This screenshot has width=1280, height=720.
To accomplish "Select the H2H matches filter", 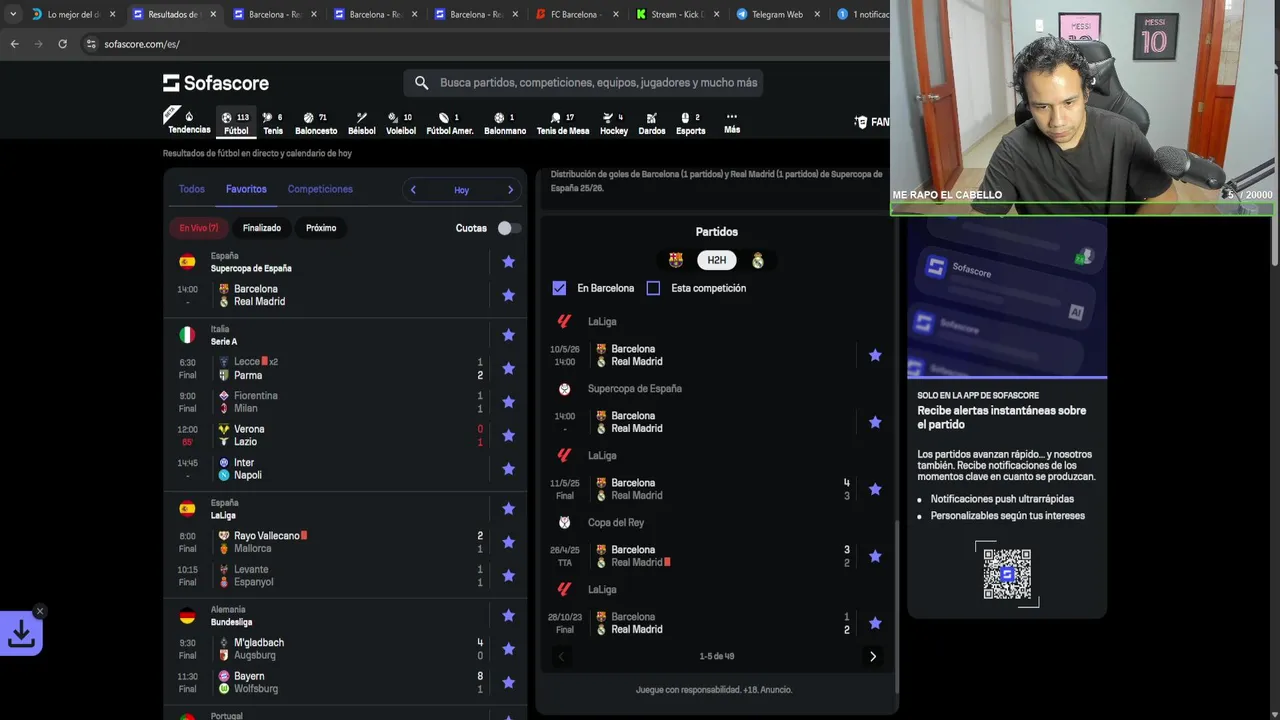I will tap(717, 260).
